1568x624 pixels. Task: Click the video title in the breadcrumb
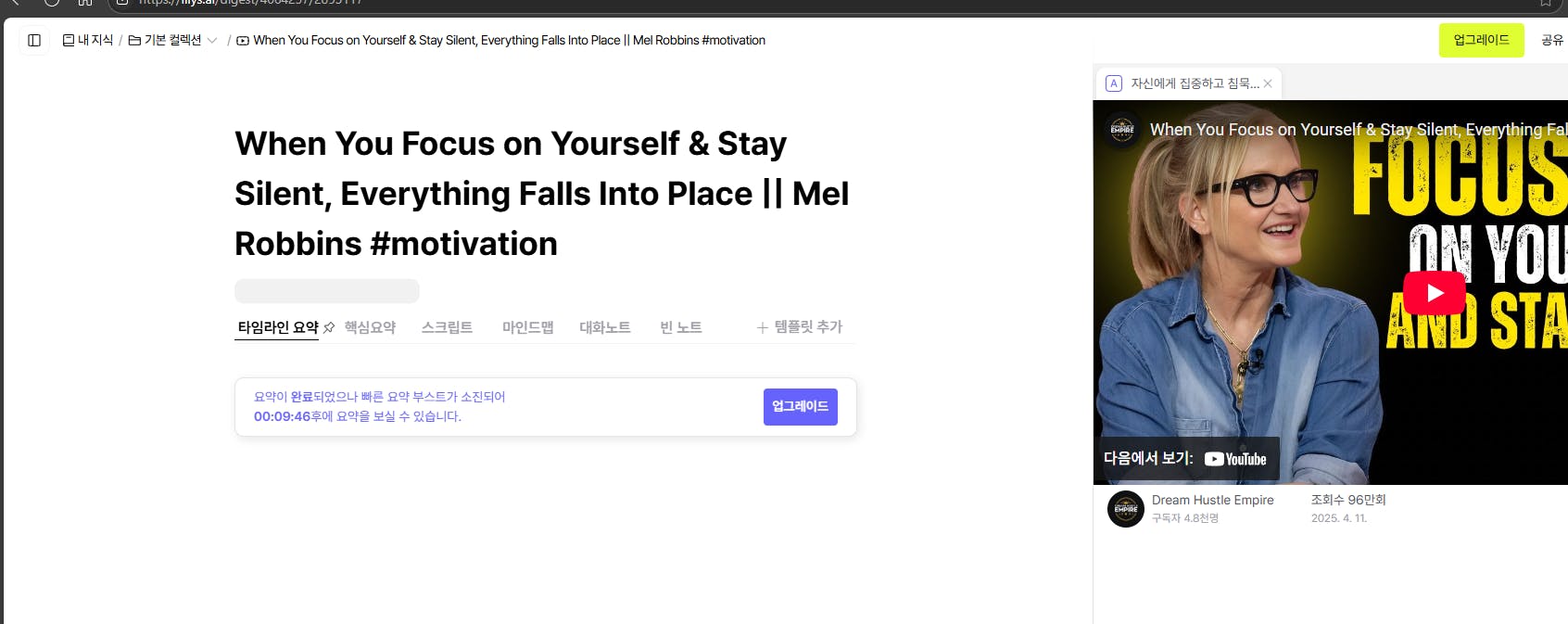[x=509, y=40]
